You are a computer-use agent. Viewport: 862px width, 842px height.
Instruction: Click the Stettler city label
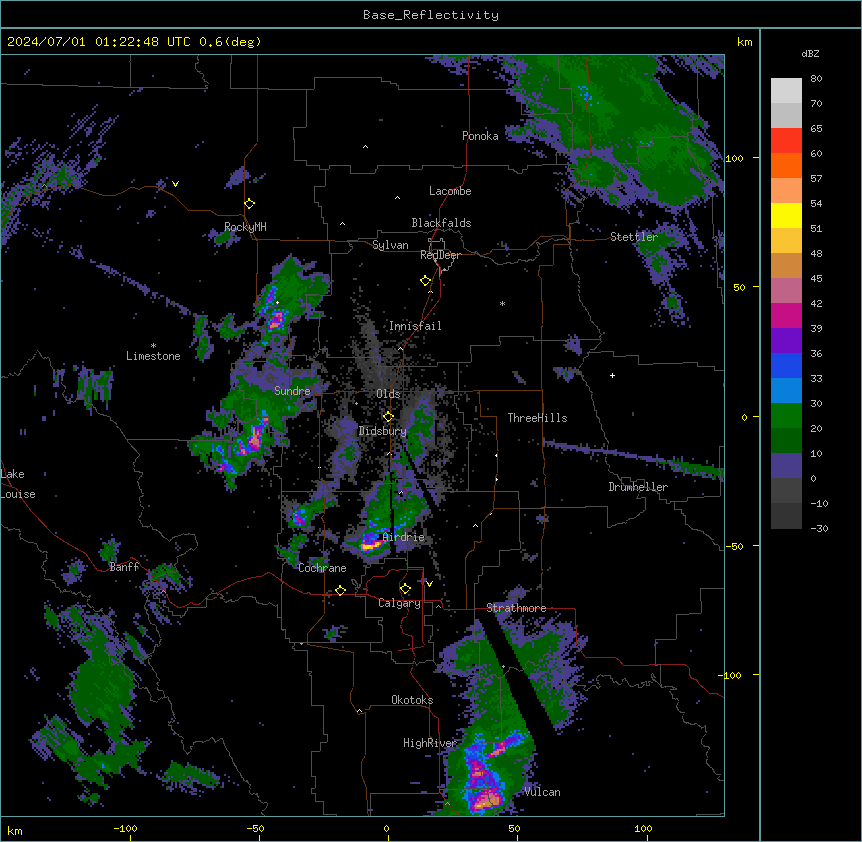pos(634,237)
